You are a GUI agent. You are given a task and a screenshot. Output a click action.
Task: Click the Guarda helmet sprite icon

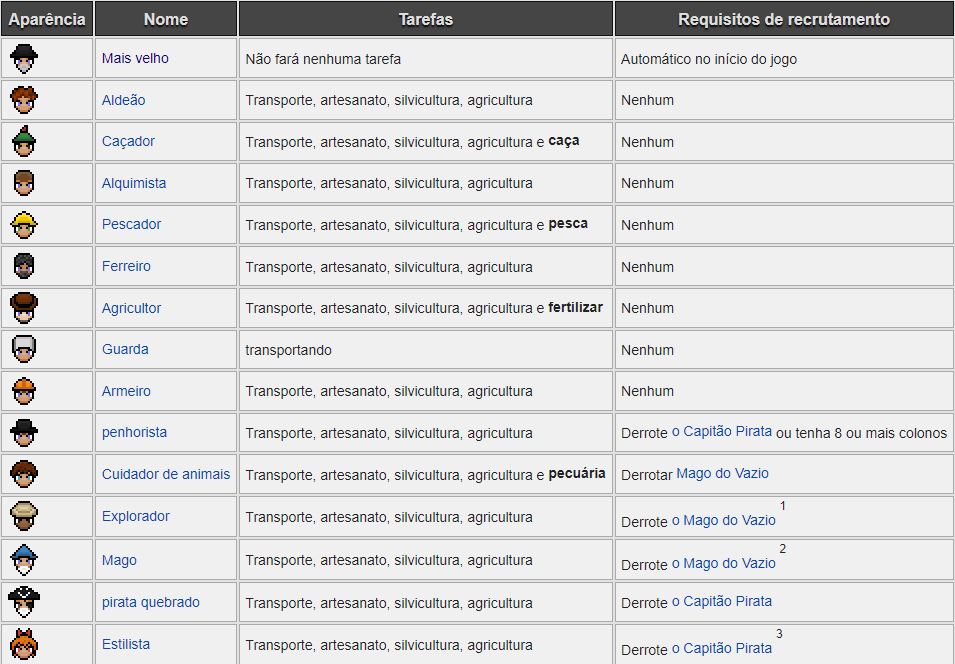coord(24,349)
